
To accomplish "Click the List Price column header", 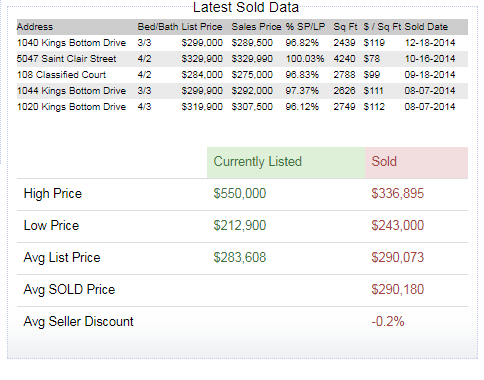I will [202, 27].
